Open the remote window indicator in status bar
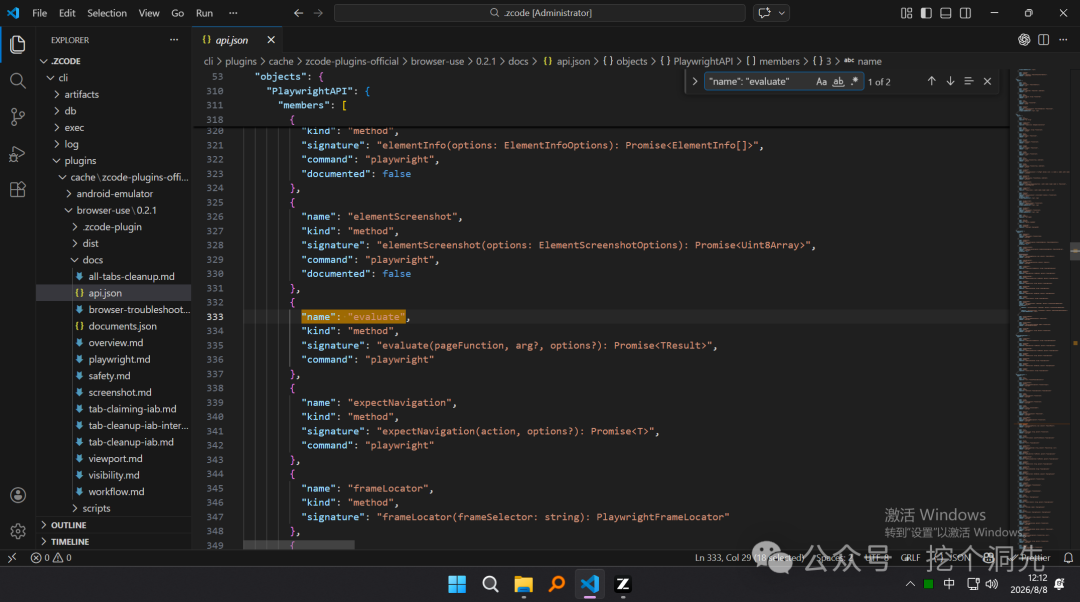Image resolution: width=1080 pixels, height=602 pixels. (x=12, y=558)
